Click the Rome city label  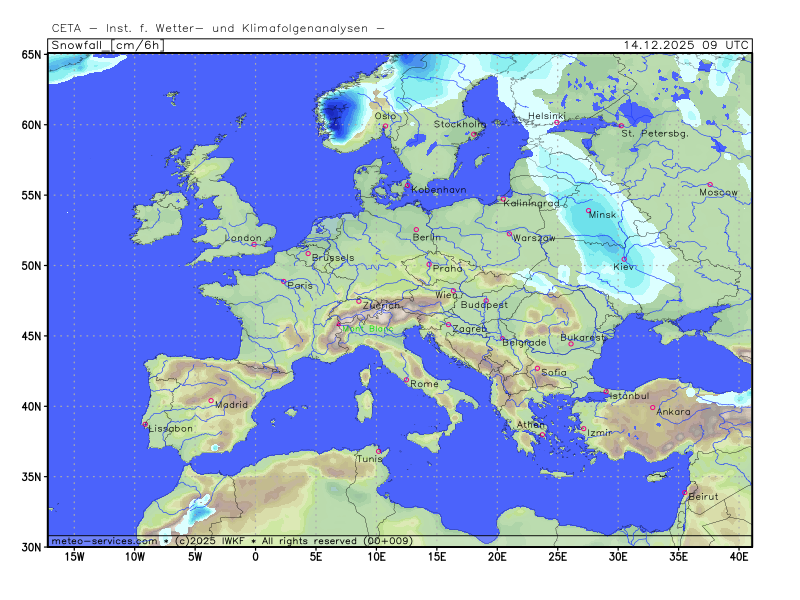pyautogui.click(x=424, y=384)
